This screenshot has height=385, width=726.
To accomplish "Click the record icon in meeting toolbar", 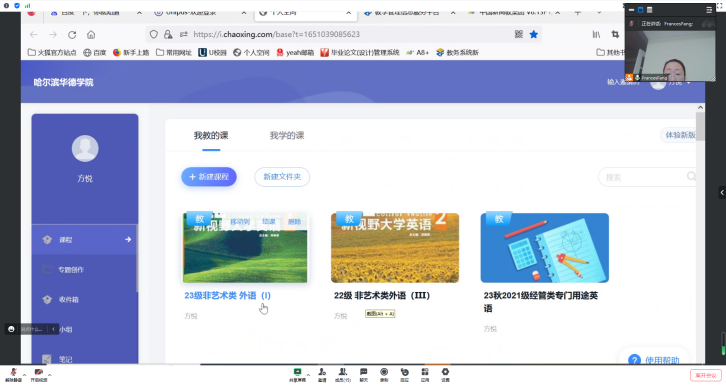I will coord(384,374).
